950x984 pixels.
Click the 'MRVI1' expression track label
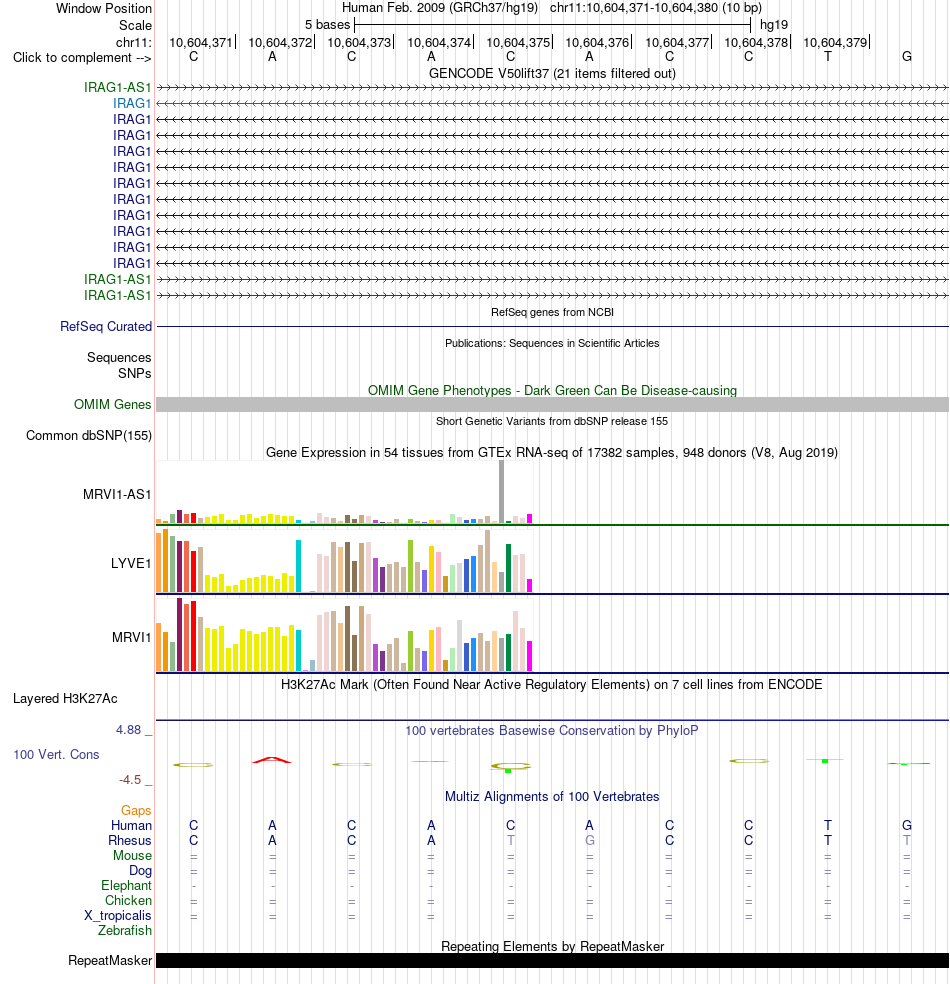click(x=132, y=638)
